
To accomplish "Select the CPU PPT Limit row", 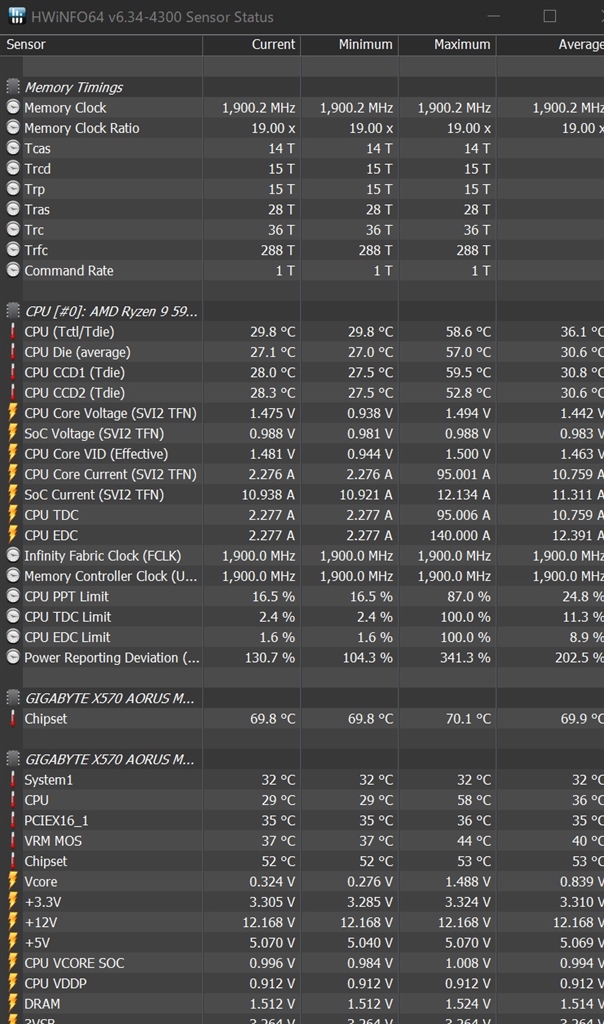I will click(x=302, y=596).
